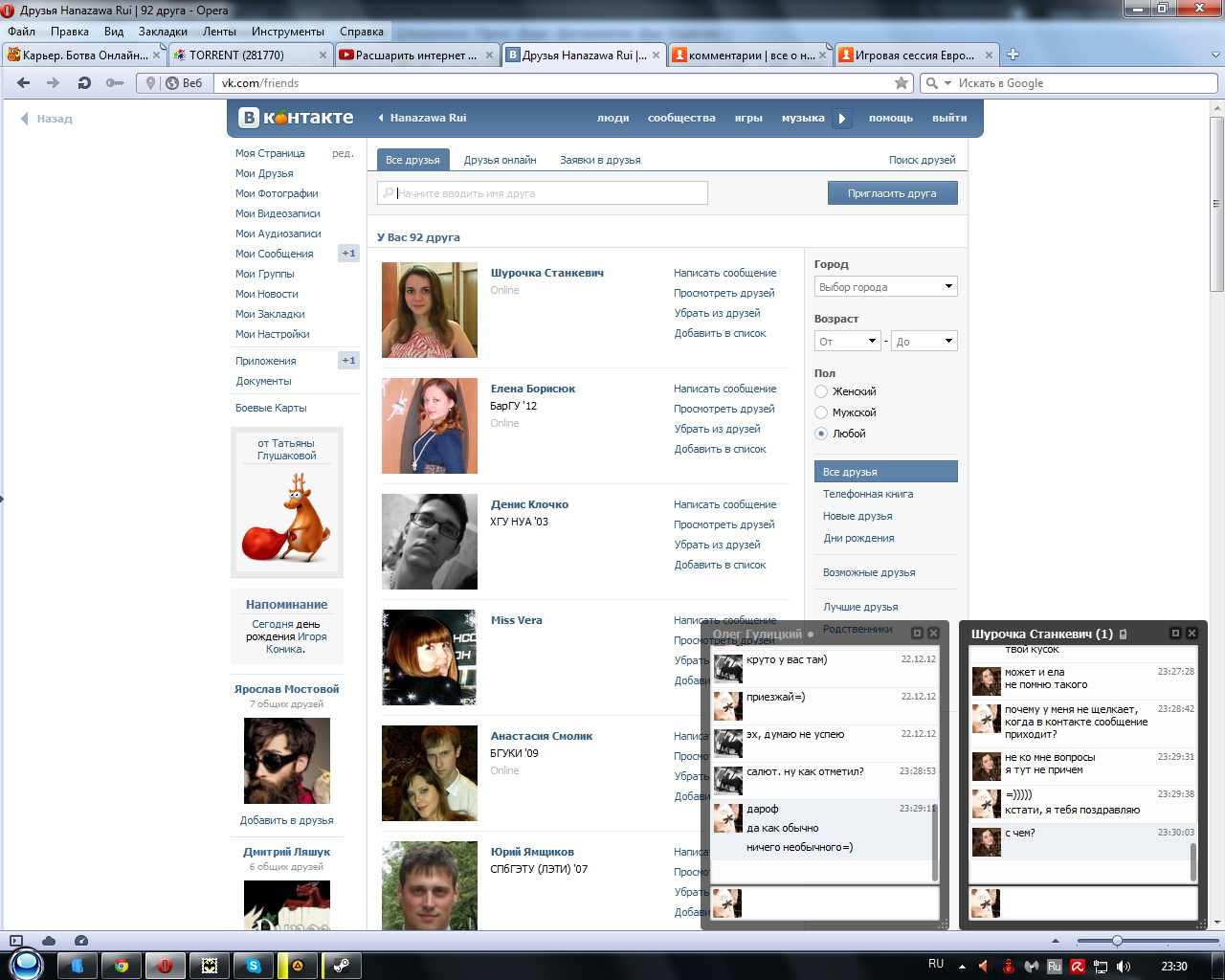Open the 'Поиск друзей' link
Image resolution: width=1225 pixels, height=980 pixels.
(x=922, y=160)
